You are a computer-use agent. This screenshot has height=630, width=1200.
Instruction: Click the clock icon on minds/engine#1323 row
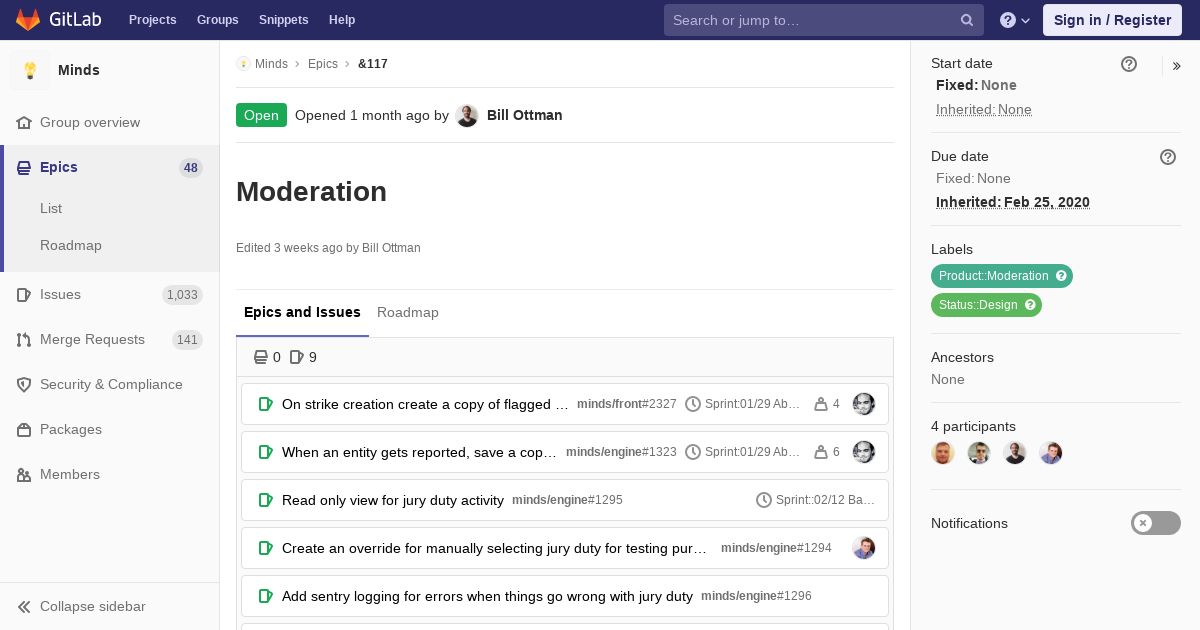693,452
